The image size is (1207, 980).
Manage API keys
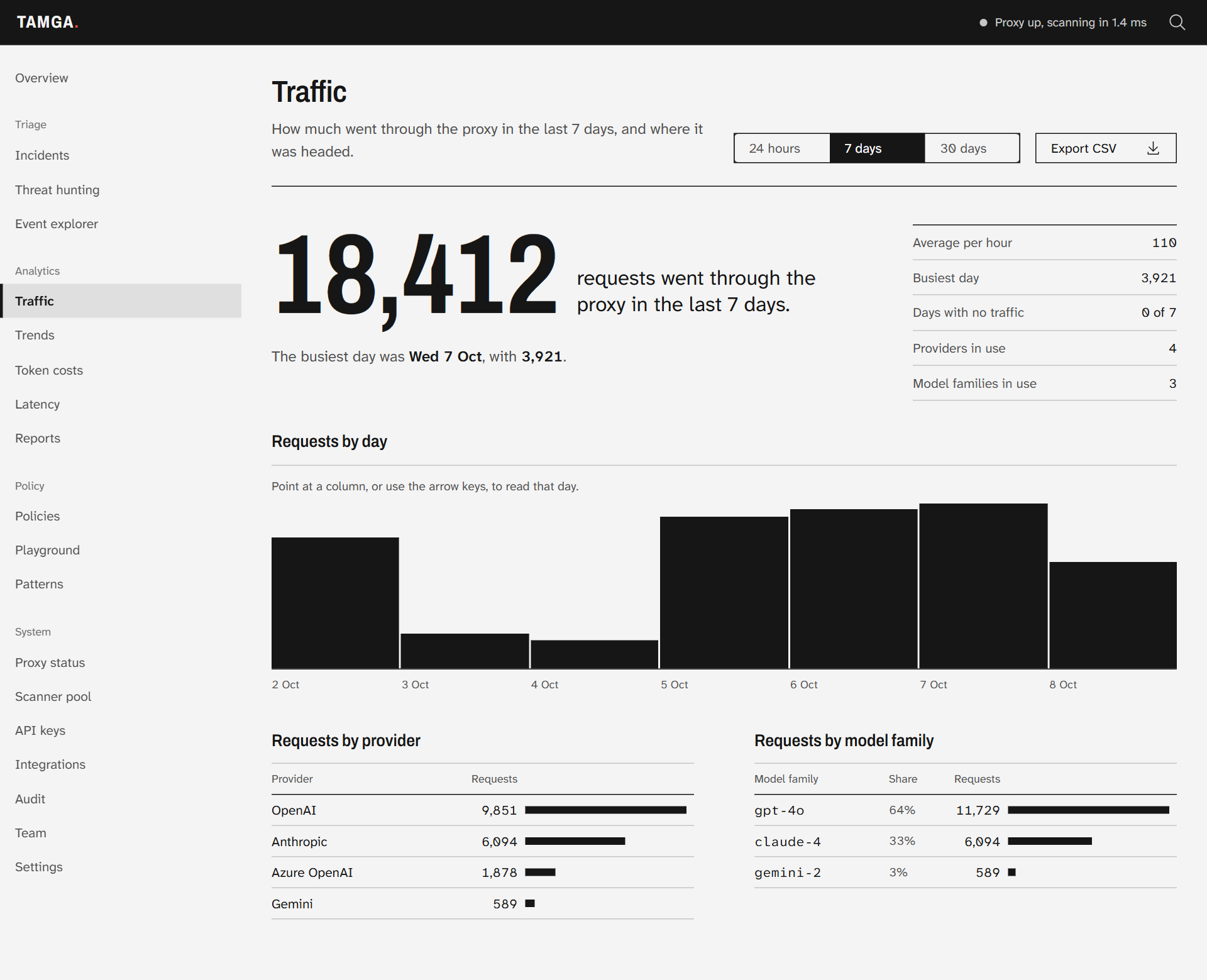pos(121,730)
